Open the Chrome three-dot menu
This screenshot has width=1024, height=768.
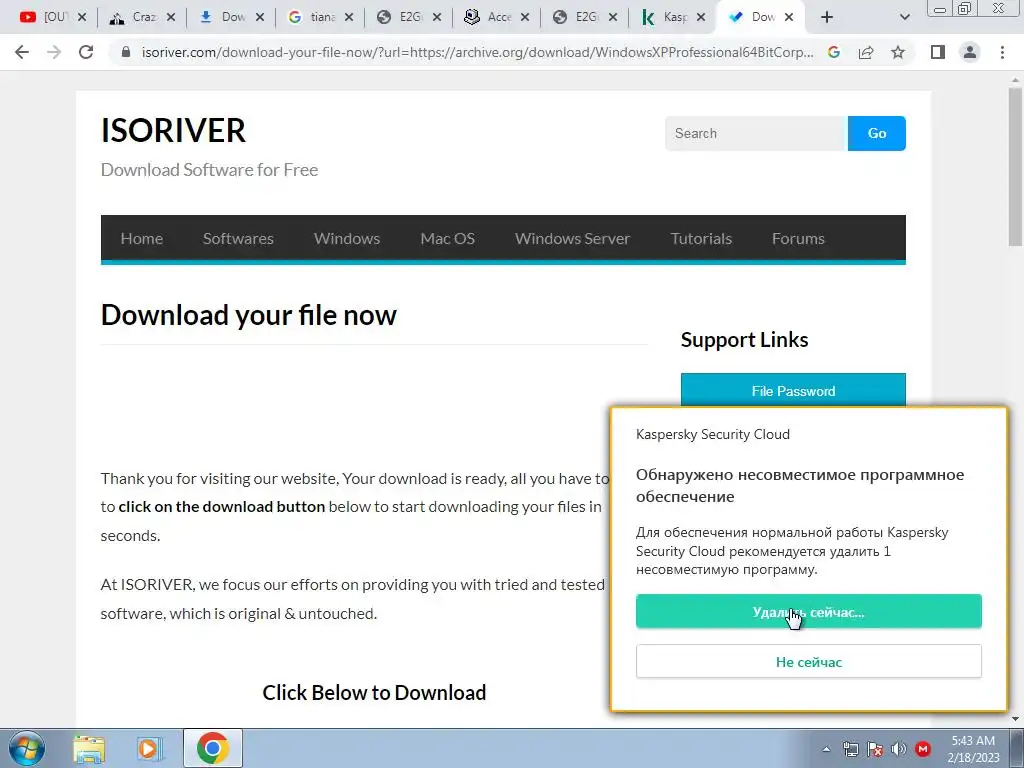coord(1002,52)
